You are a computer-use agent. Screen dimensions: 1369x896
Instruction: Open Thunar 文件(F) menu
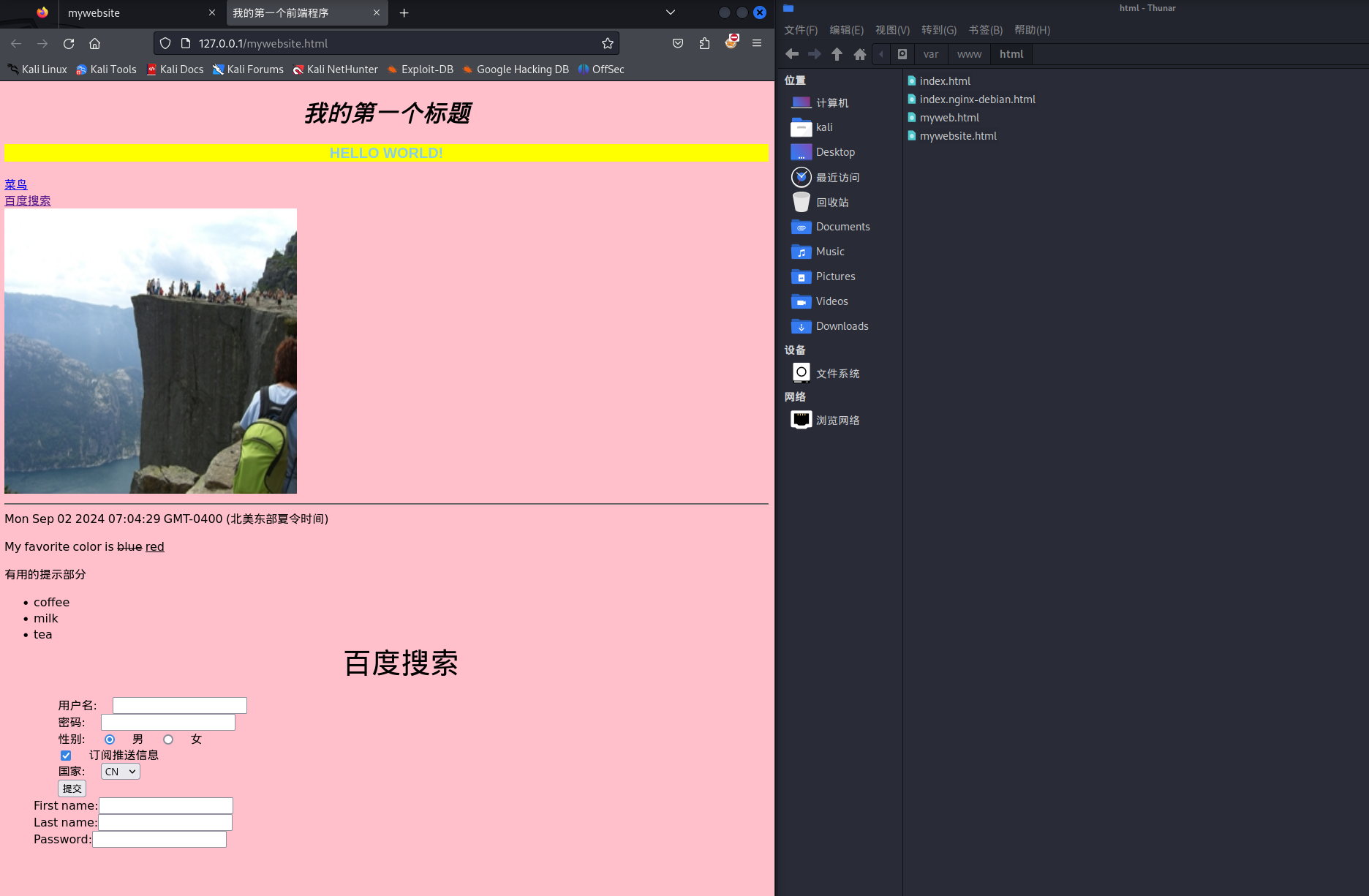(x=801, y=30)
